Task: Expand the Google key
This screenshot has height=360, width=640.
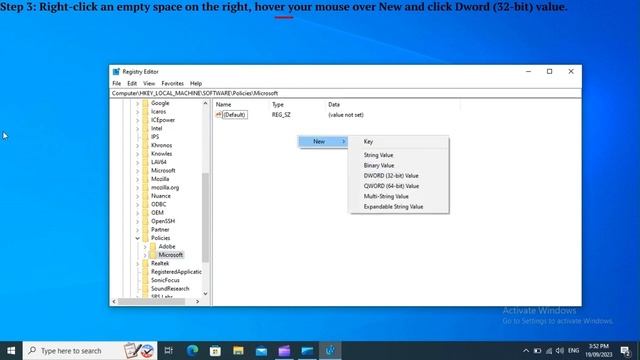Action: click(138, 103)
